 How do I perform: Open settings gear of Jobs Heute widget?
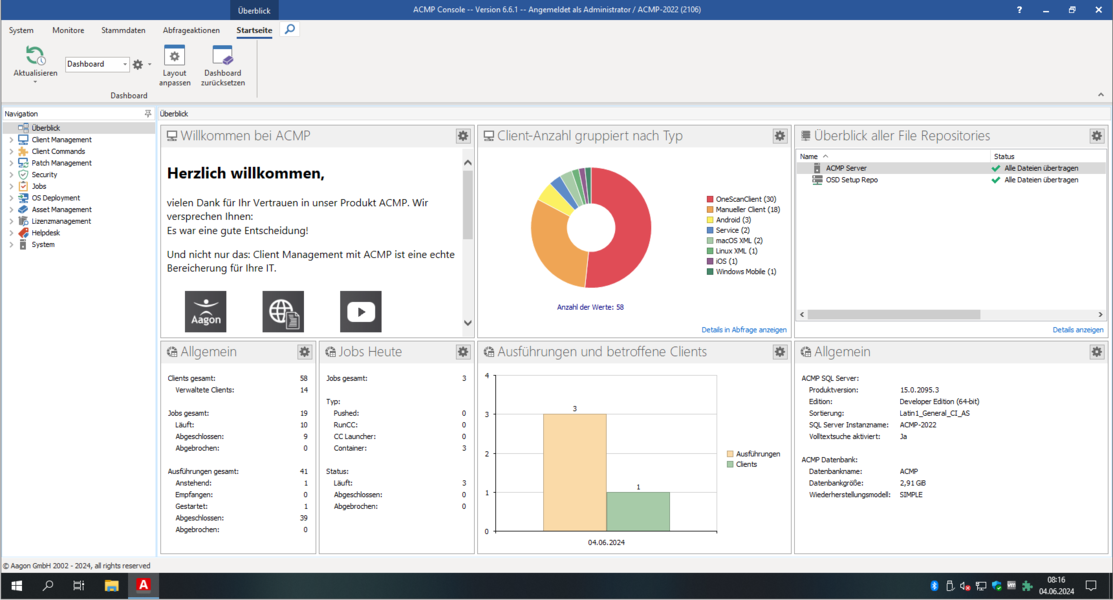(x=463, y=352)
